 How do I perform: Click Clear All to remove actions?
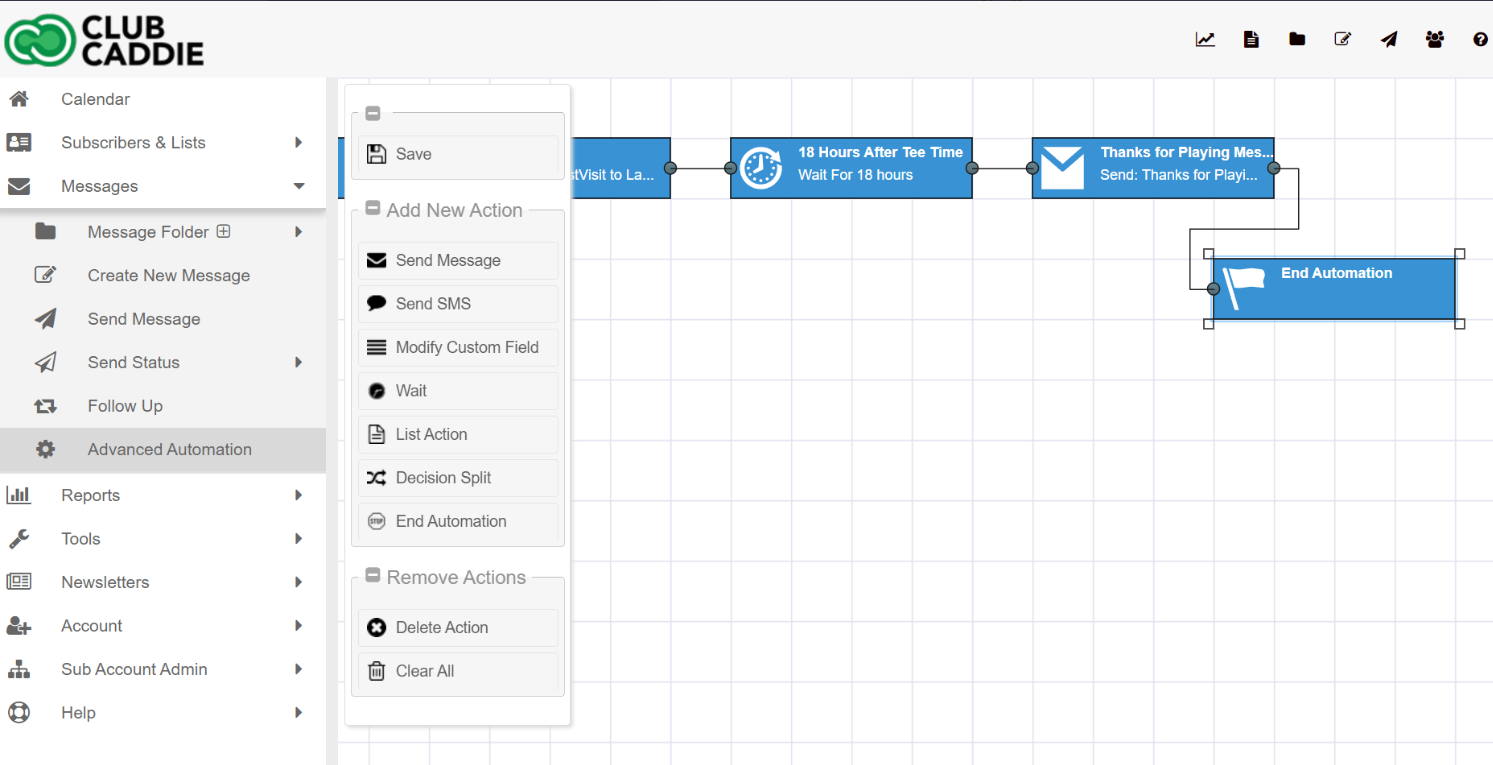tap(458, 671)
